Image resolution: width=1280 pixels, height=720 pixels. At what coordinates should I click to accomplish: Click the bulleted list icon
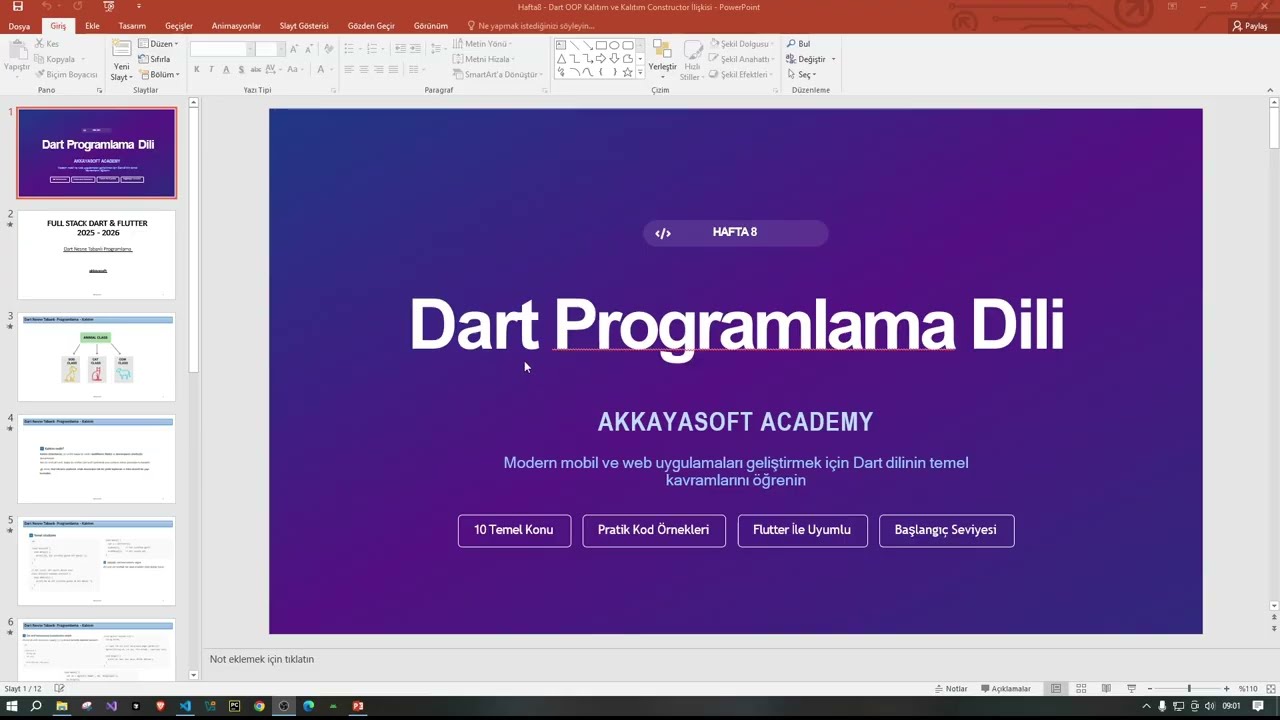351,48
